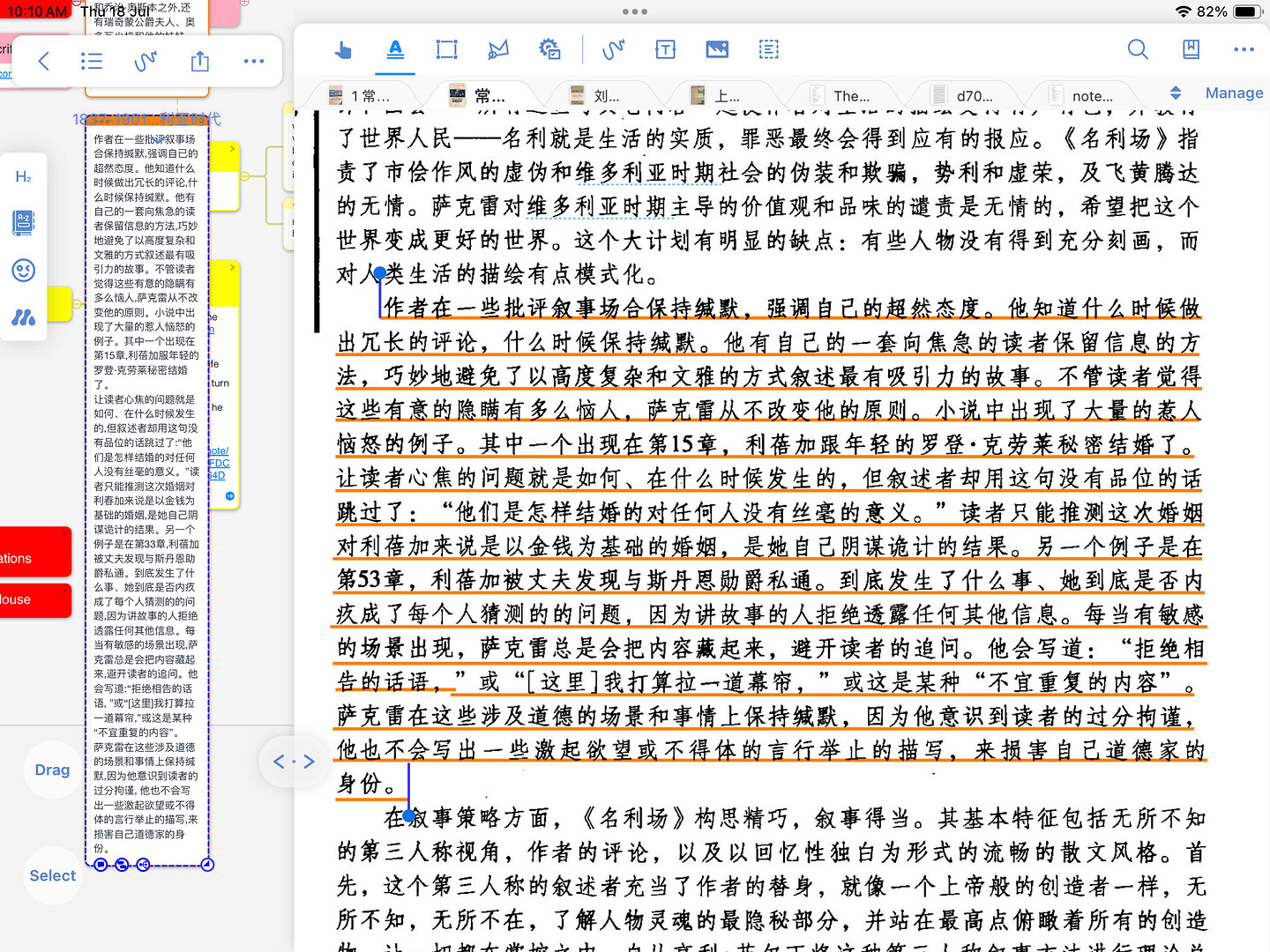Open the emoji face tool
The width and height of the screenshot is (1270, 952).
click(x=24, y=271)
